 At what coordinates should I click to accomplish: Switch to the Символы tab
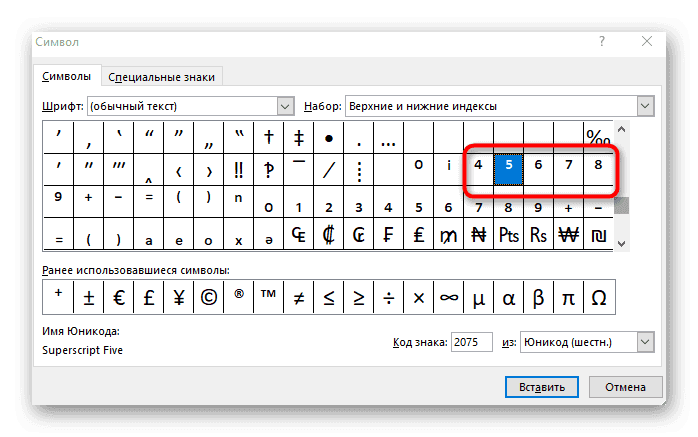[x=67, y=77]
